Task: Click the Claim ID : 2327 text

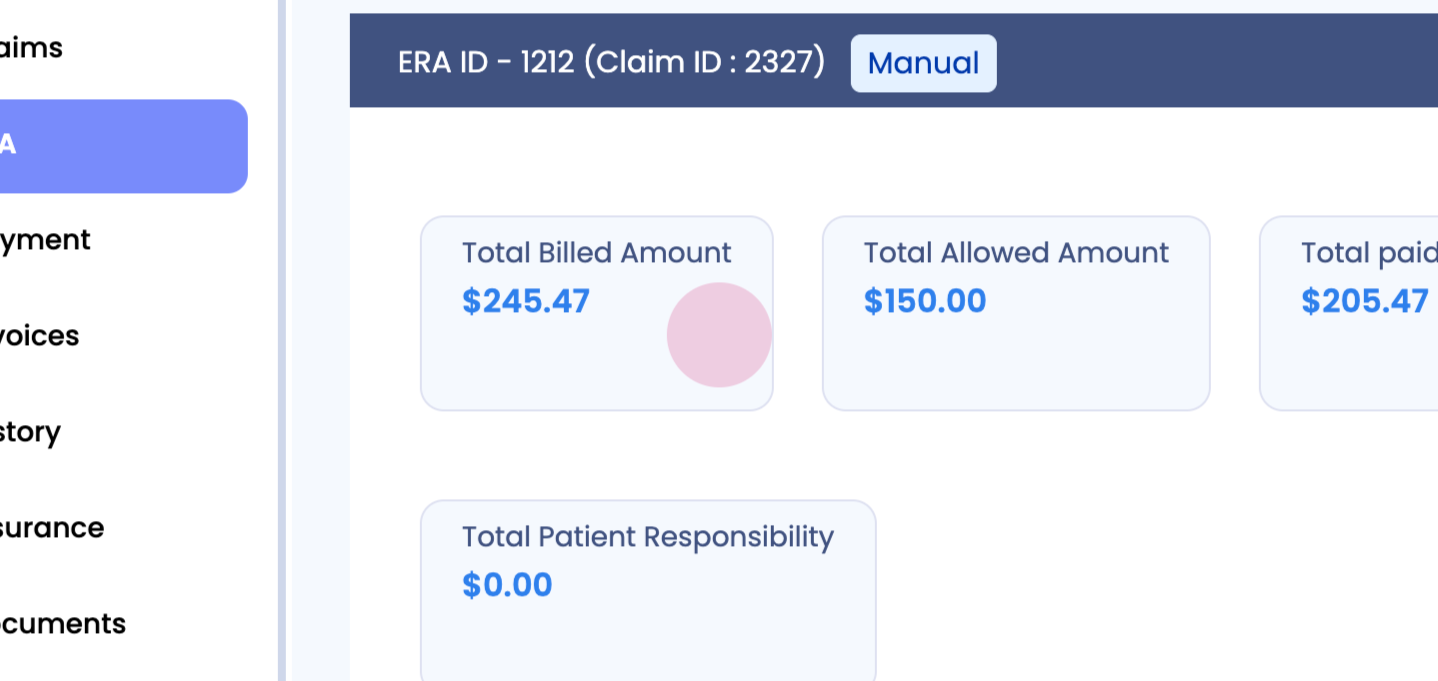Action: click(x=705, y=63)
